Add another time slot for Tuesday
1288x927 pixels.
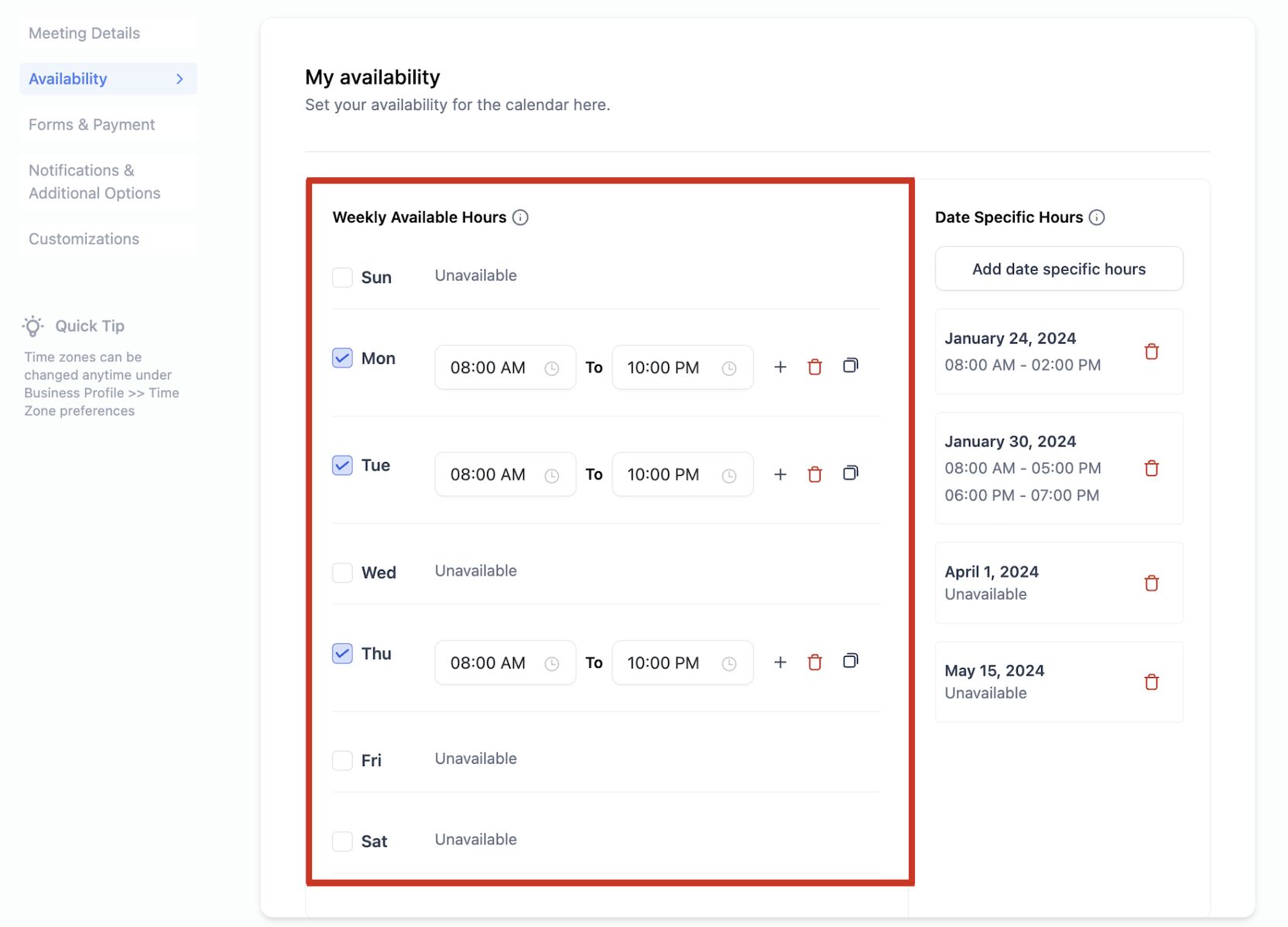pos(780,474)
